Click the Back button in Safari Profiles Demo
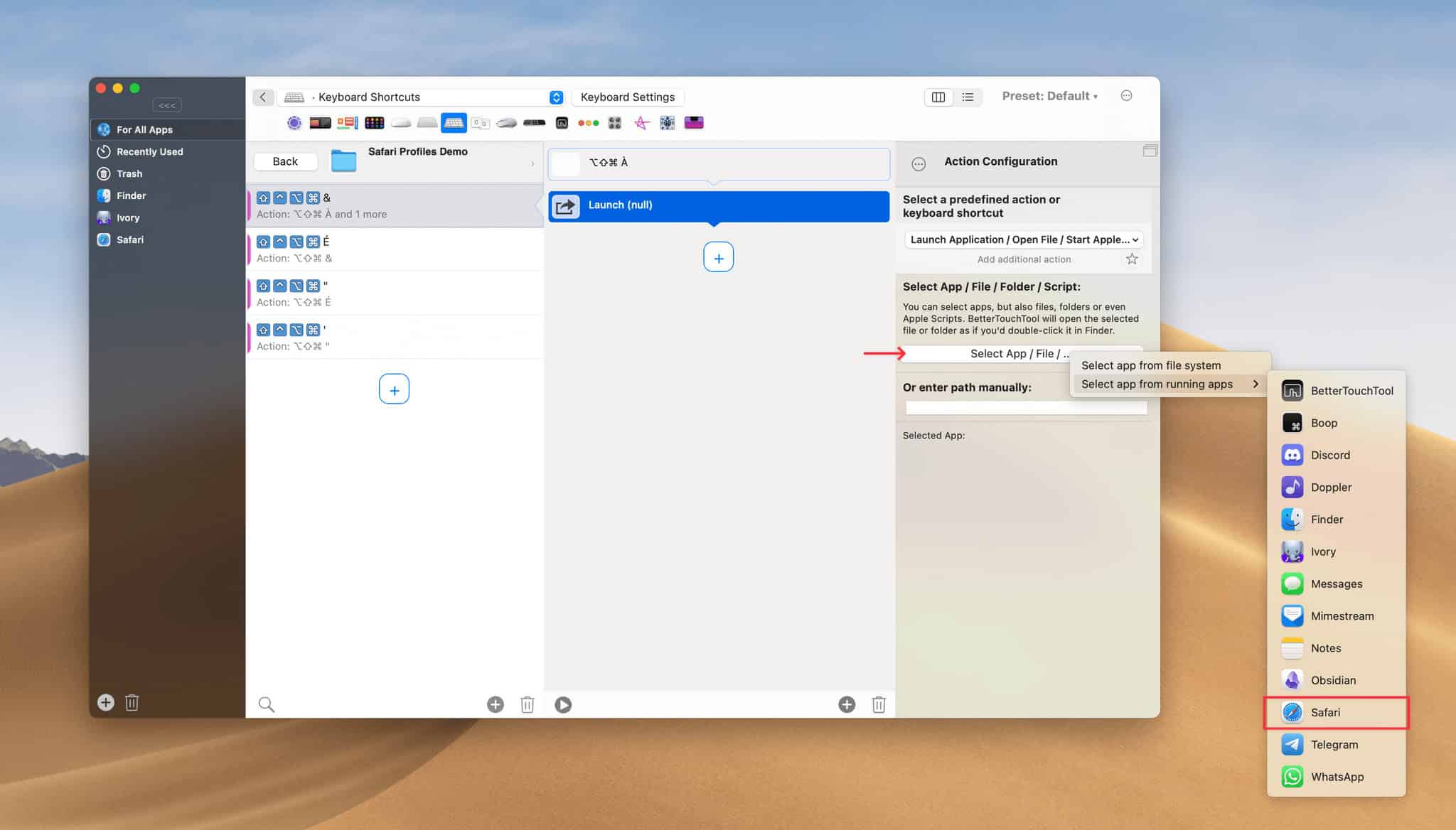 pyautogui.click(x=285, y=161)
